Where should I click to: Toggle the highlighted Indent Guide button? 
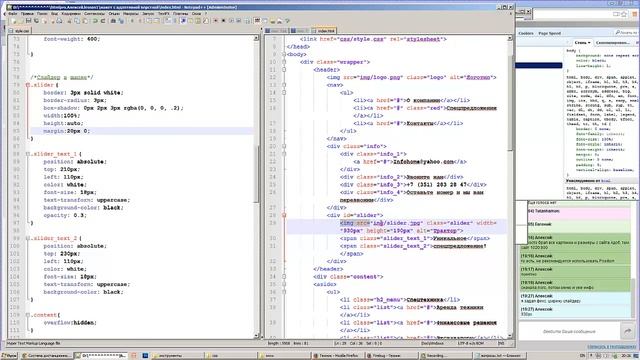pos(182,20)
